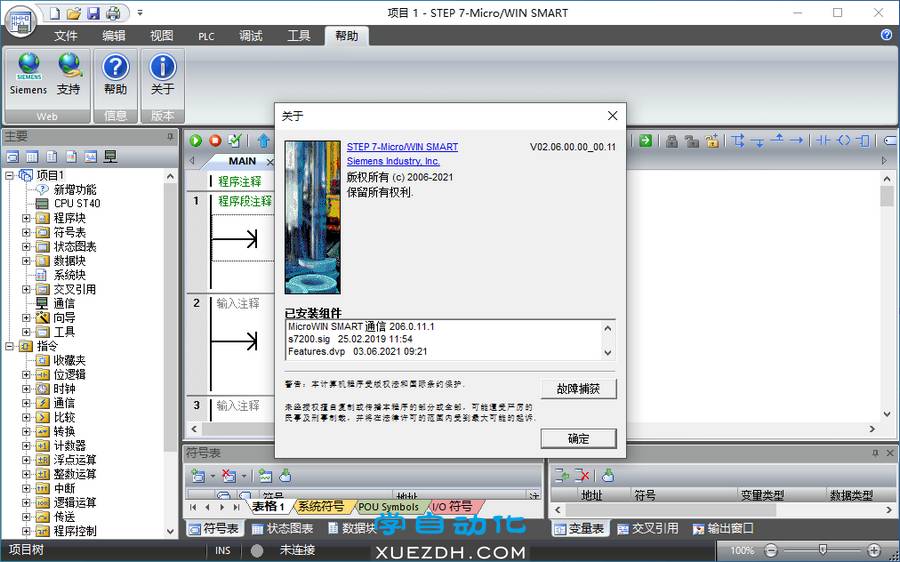Open the PLC ribbon tab
This screenshot has width=900, height=562.
click(206, 36)
